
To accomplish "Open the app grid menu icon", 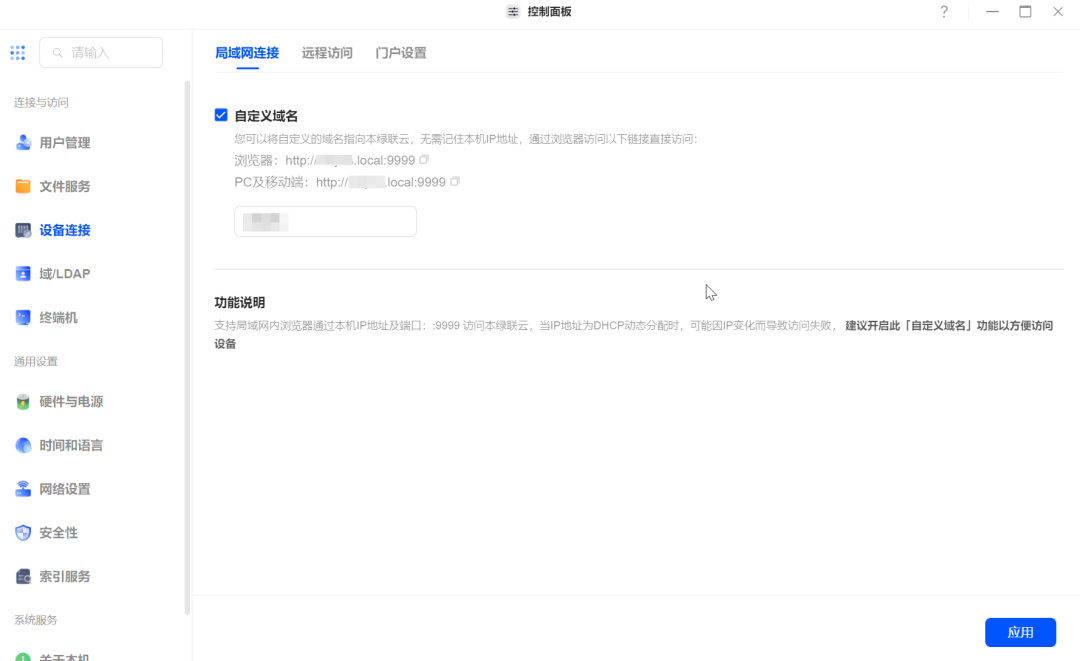I will point(18,52).
